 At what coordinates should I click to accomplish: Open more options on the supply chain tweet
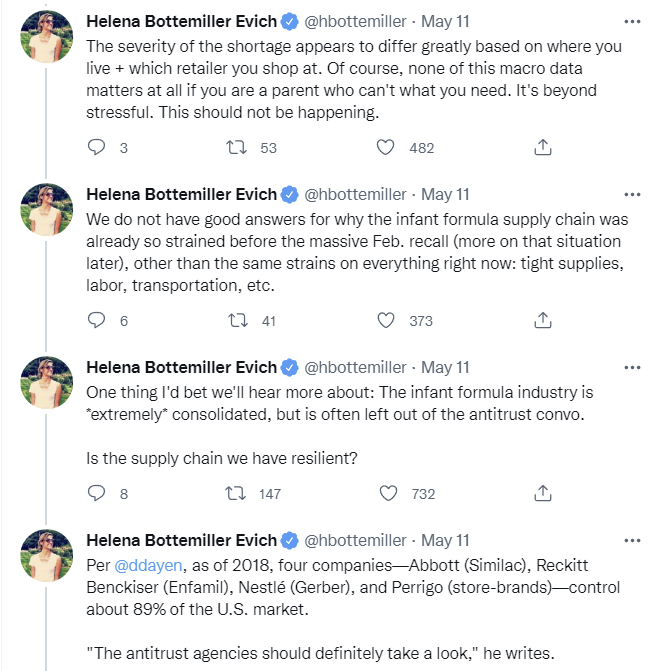[631, 193]
